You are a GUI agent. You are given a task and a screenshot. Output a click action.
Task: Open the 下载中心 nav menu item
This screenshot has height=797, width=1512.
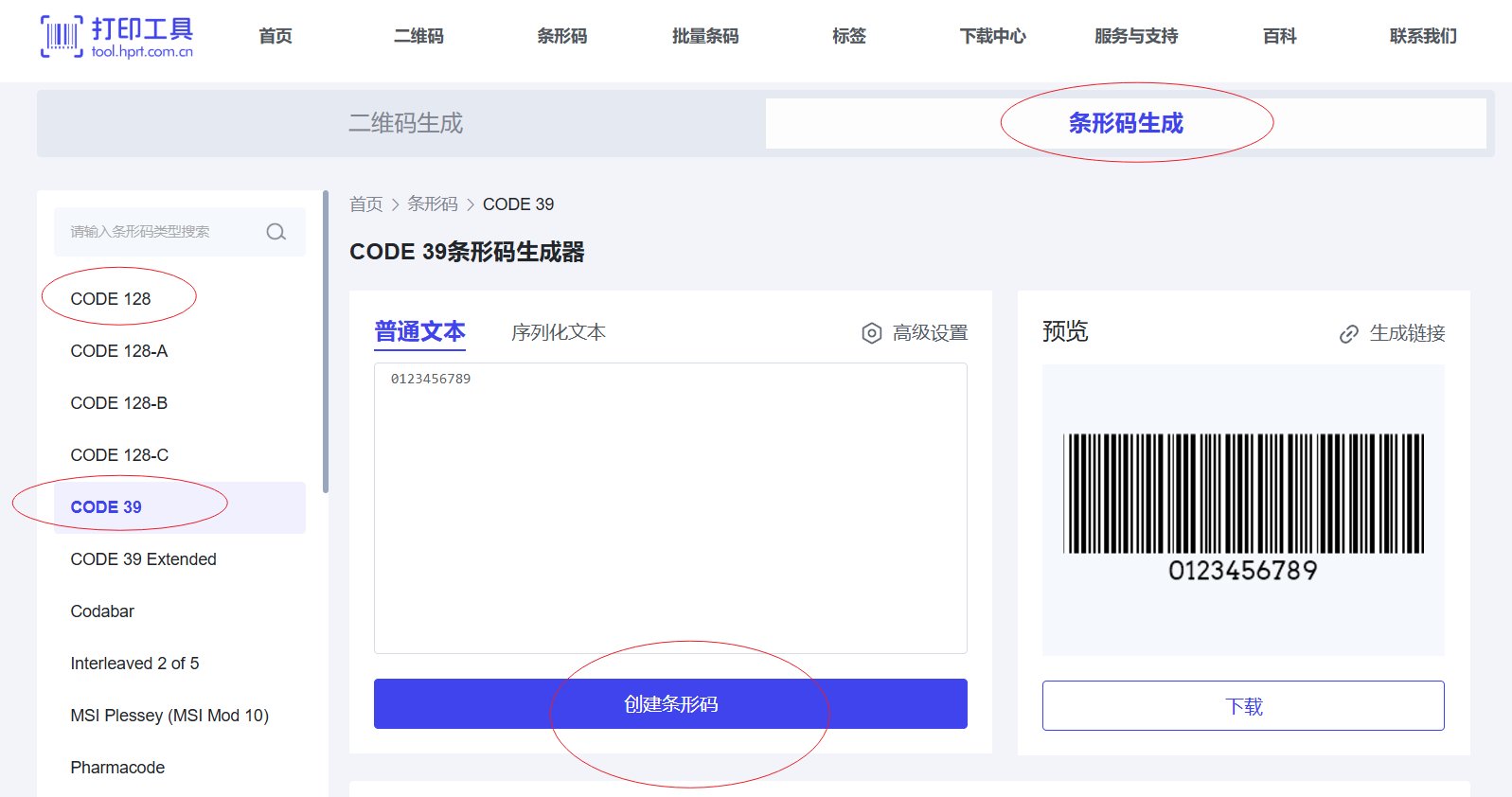(992, 36)
